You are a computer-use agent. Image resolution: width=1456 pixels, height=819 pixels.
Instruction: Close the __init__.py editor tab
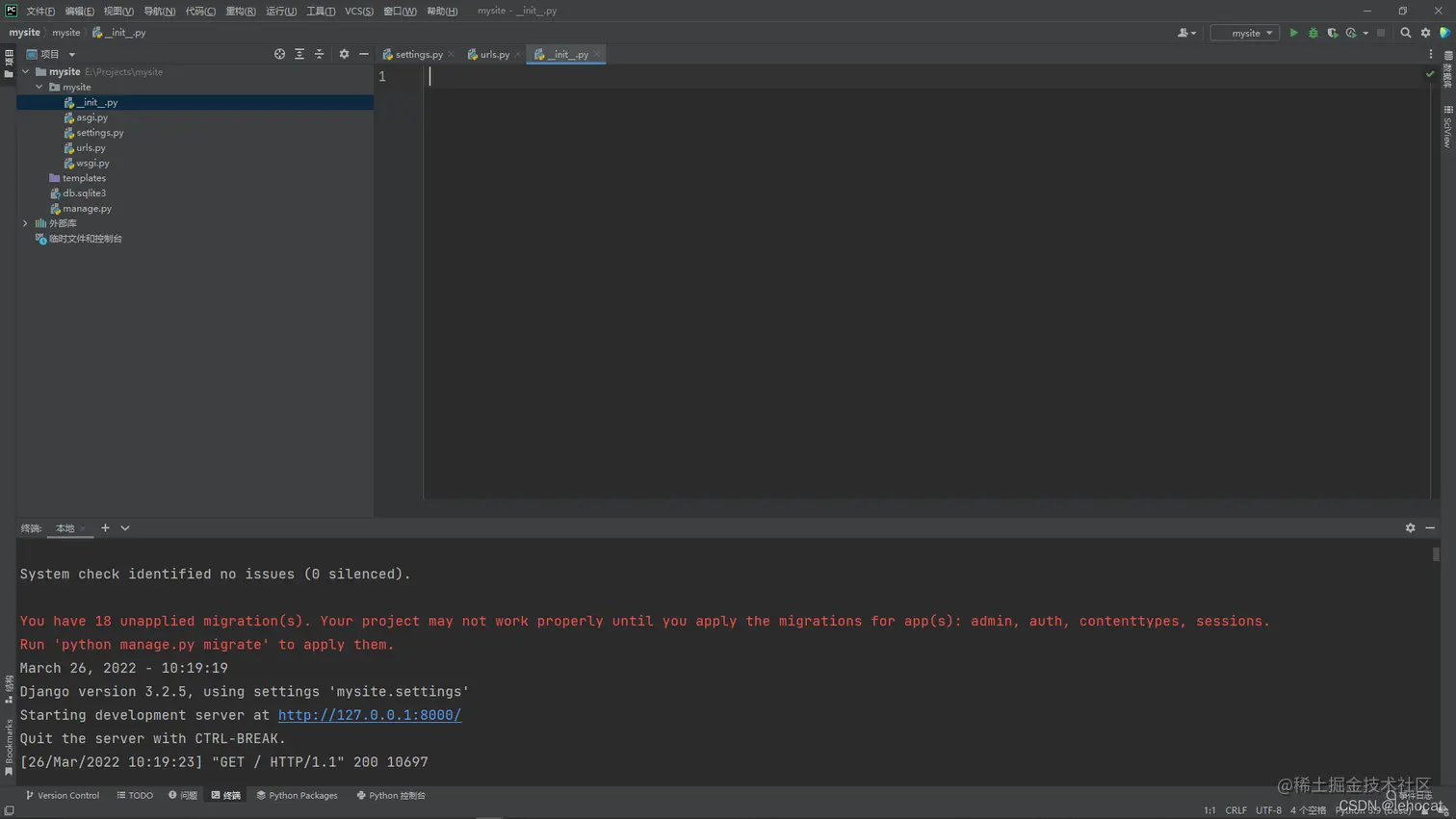pos(597,54)
